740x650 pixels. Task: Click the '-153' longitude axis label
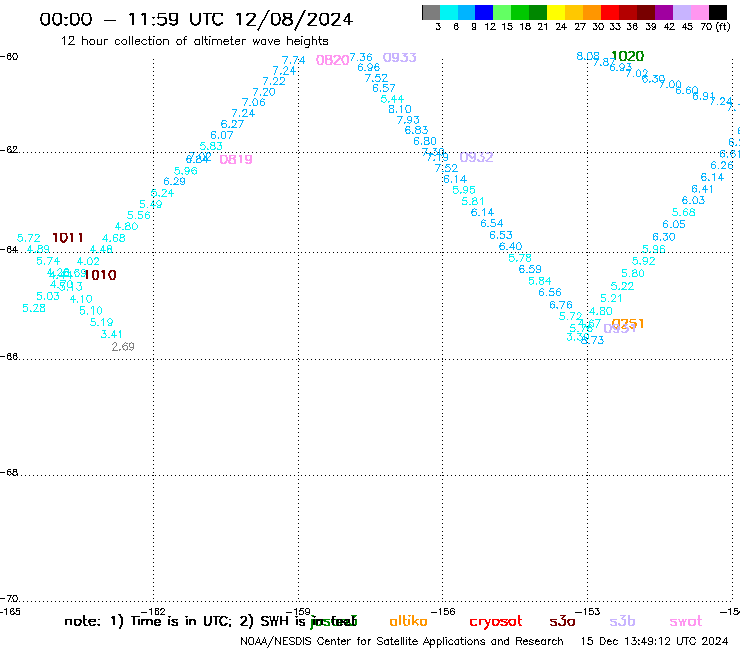(x=588, y=612)
